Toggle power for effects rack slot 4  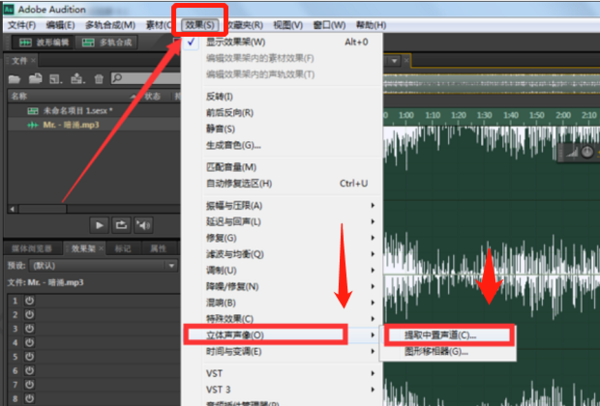coord(29,342)
